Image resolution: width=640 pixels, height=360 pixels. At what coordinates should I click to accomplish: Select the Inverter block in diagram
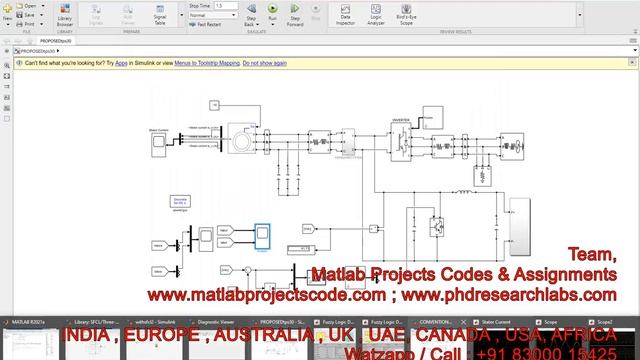click(400, 142)
